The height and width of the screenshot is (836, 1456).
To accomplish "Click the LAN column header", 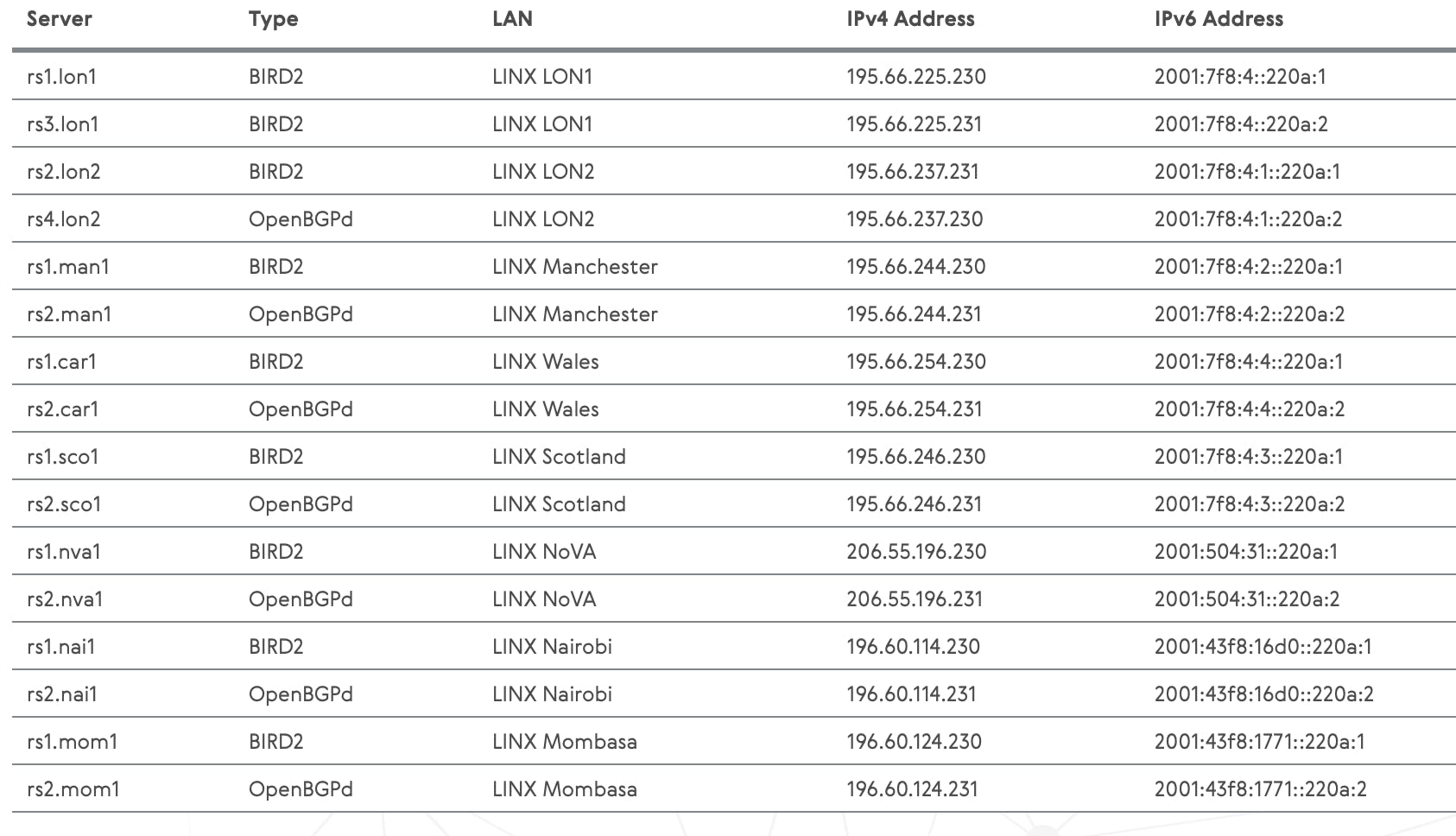I will 512,19.
